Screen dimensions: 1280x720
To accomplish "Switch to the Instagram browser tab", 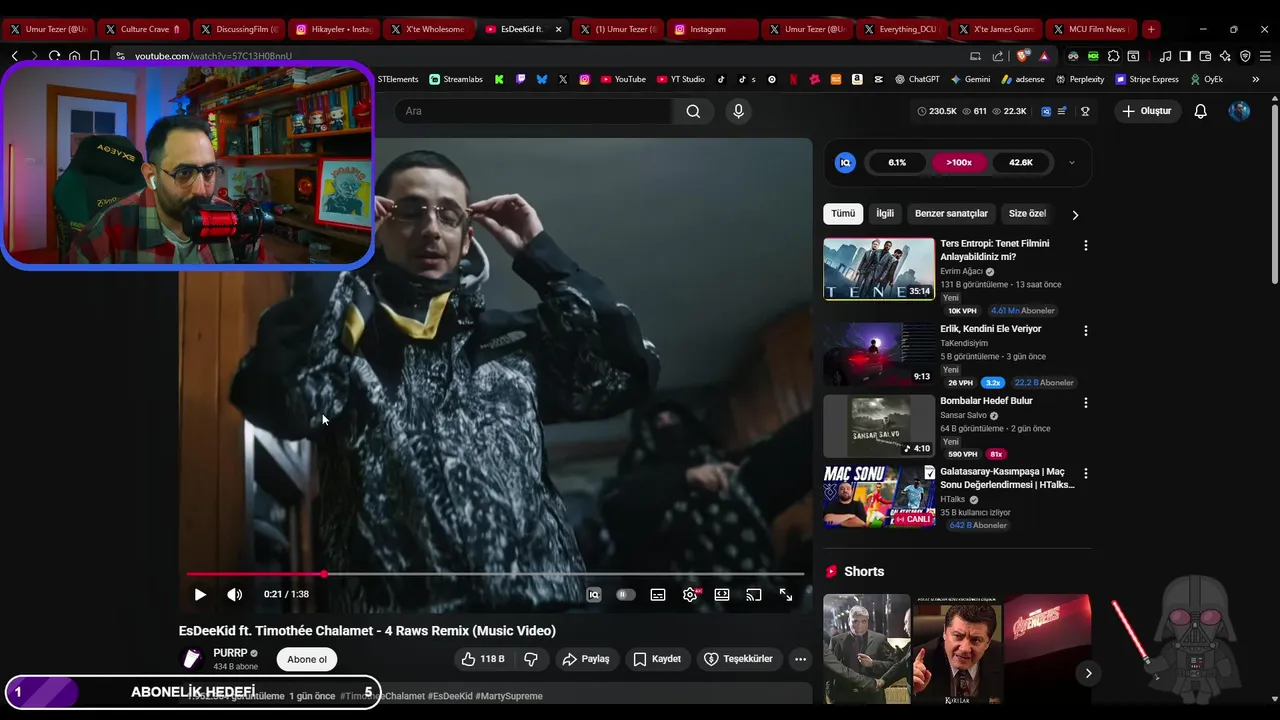I will [x=708, y=29].
